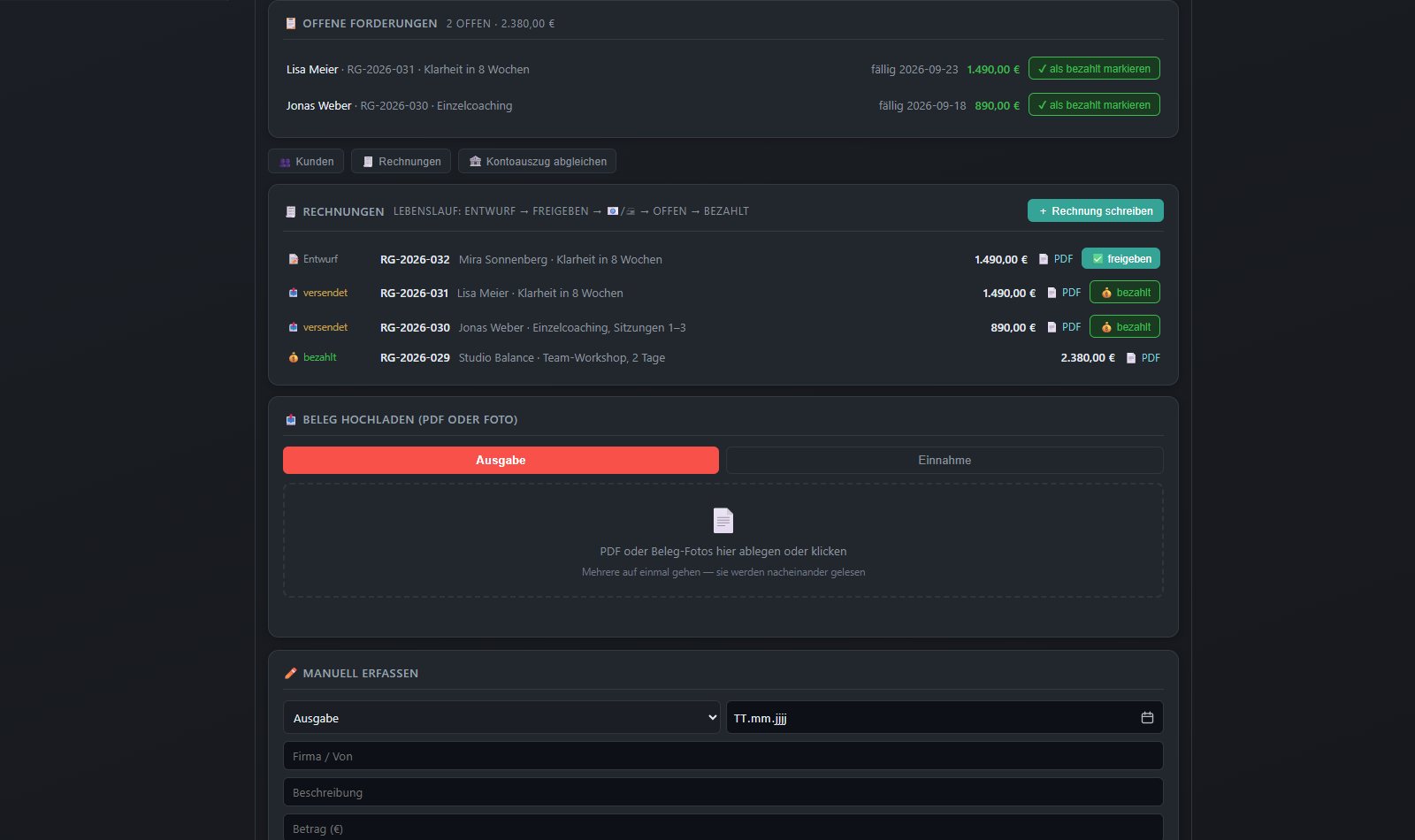Click PDF file icon for RG-2026-032
The height and width of the screenshot is (840, 1415).
pyautogui.click(x=1044, y=259)
